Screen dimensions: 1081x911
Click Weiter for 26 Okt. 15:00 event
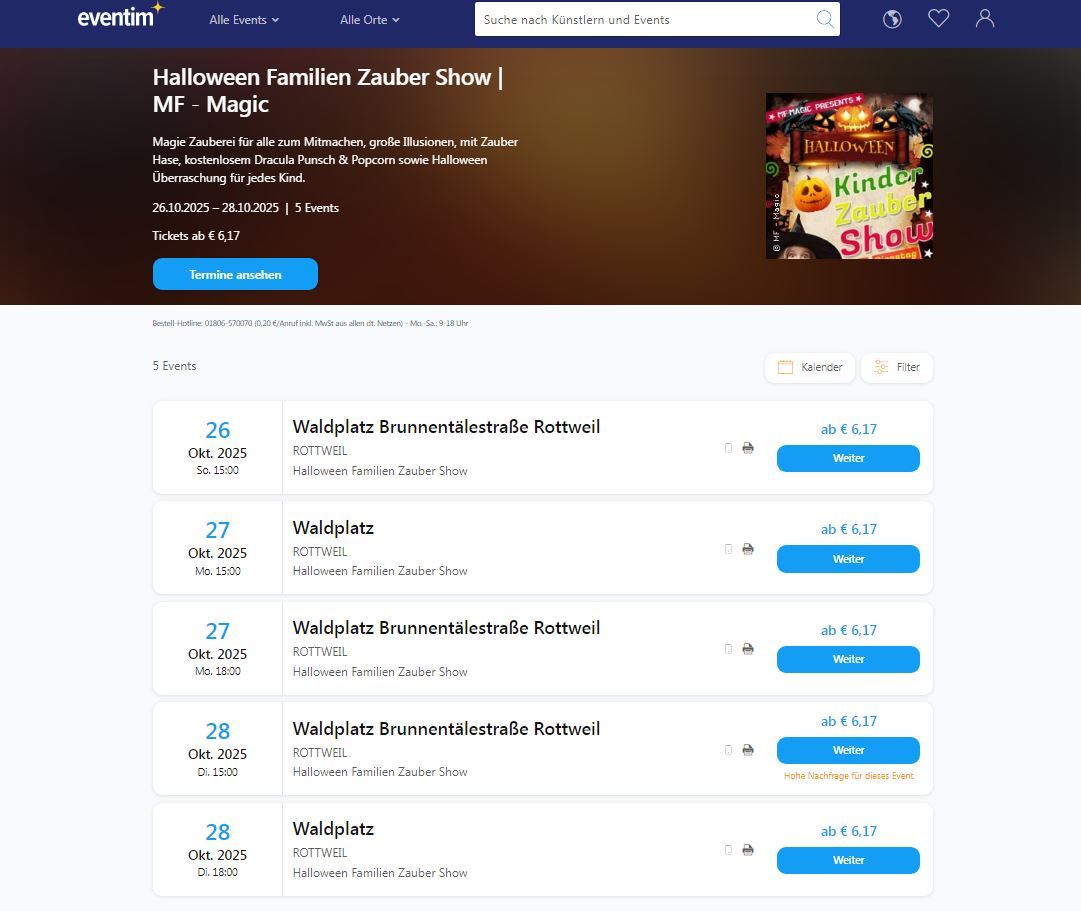[848, 458]
